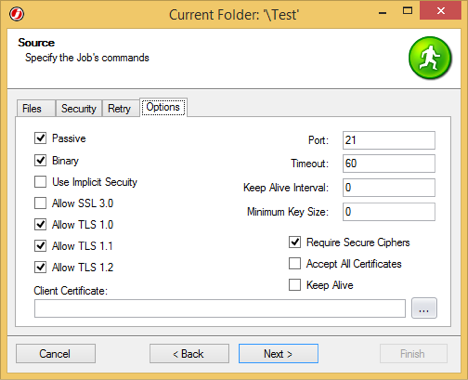Image resolution: width=468 pixels, height=380 pixels.
Task: Close the Current Folder dialog
Action: point(440,11)
